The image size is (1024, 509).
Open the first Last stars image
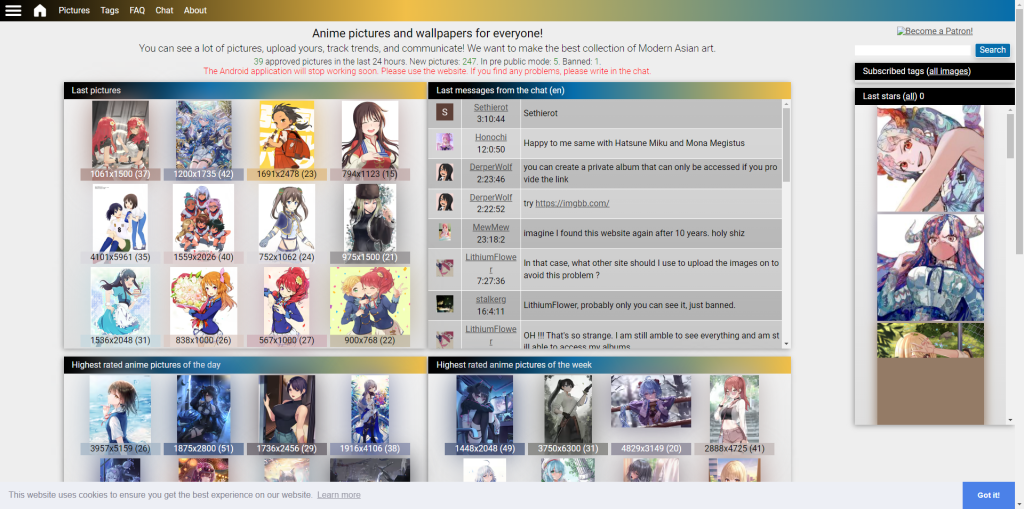pos(930,159)
